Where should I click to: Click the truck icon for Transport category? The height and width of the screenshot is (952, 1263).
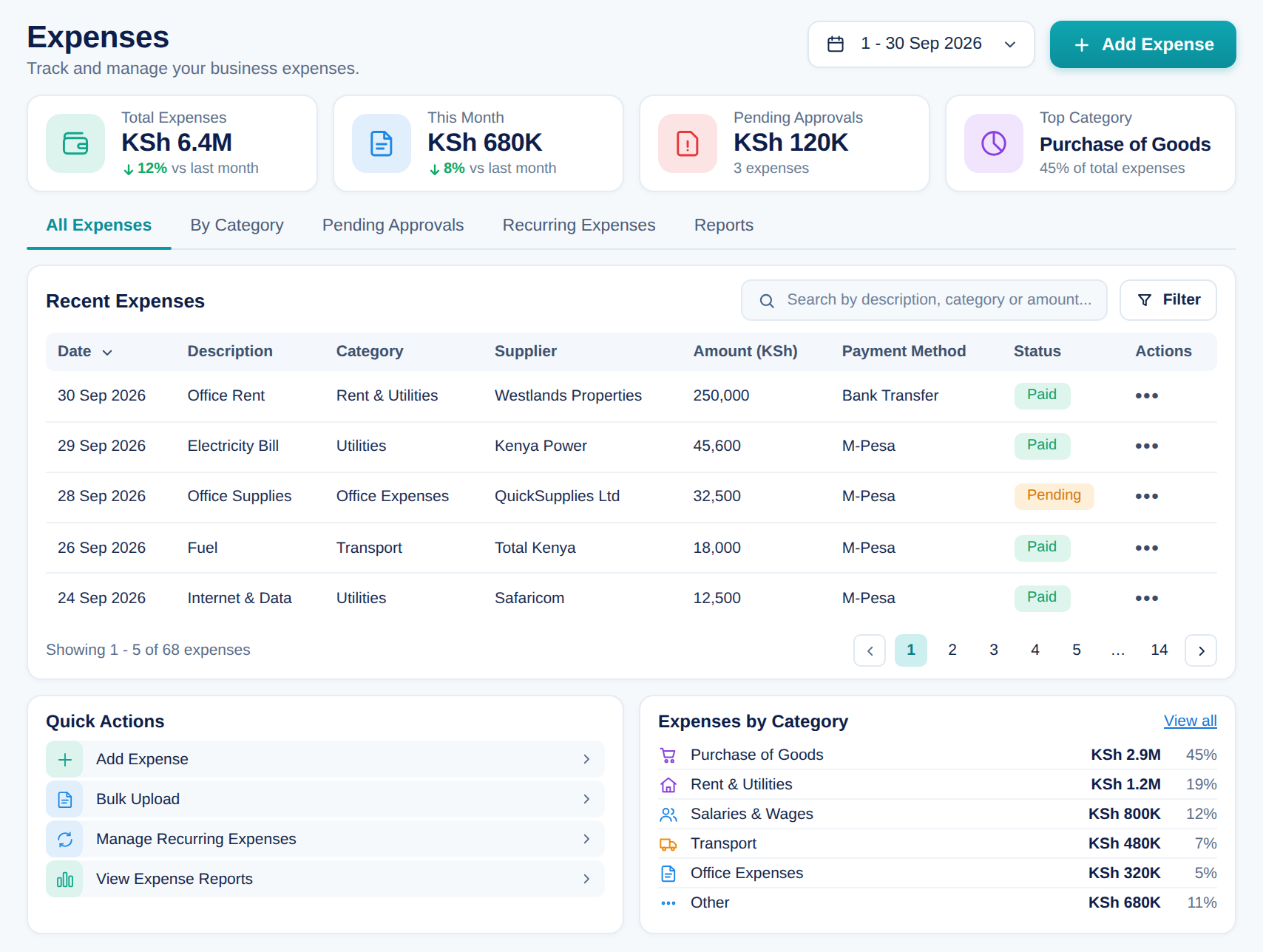(668, 844)
